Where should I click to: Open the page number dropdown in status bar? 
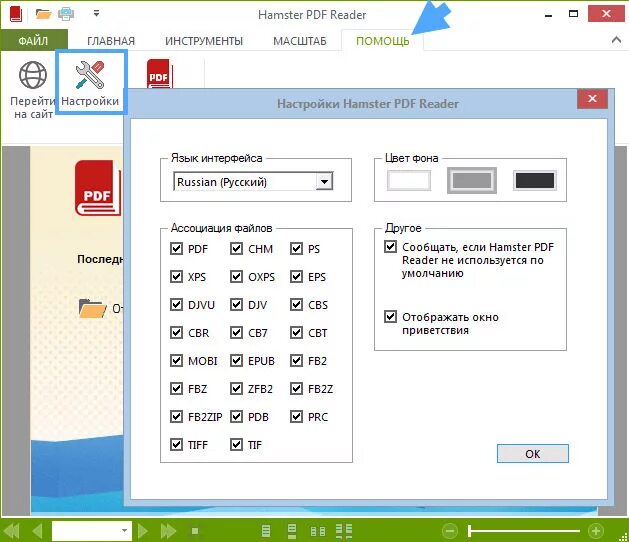[125, 530]
